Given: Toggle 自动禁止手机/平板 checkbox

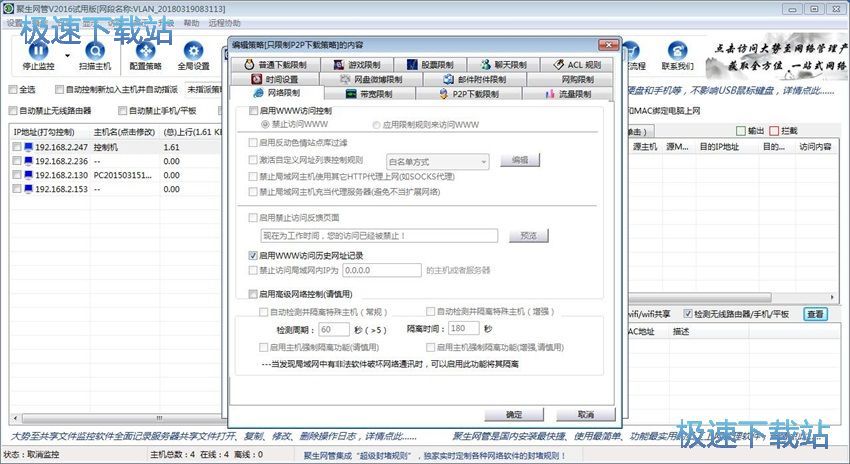Looking at the screenshot, I should tap(123, 111).
